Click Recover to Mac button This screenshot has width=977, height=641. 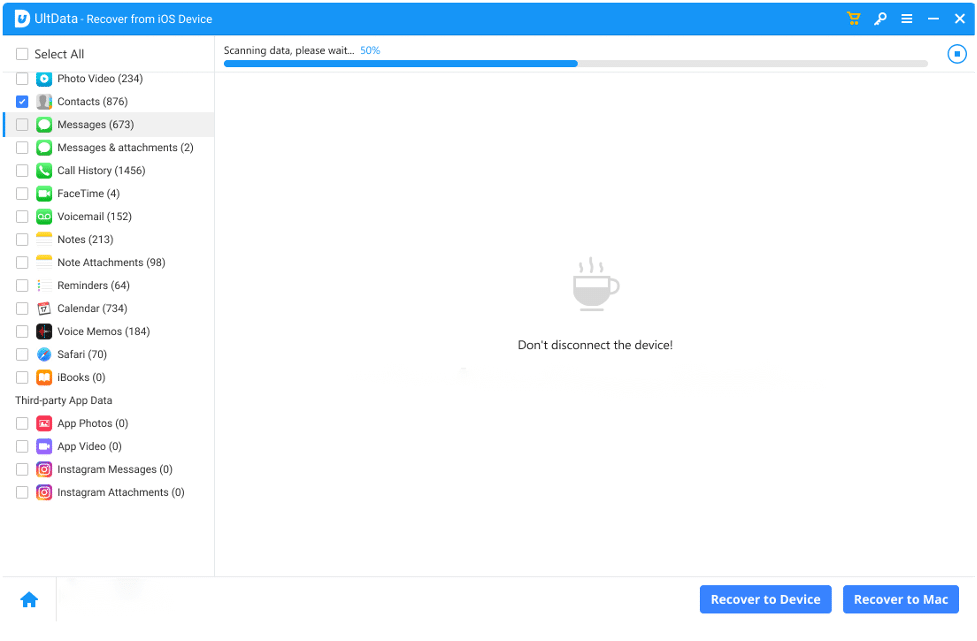point(900,599)
